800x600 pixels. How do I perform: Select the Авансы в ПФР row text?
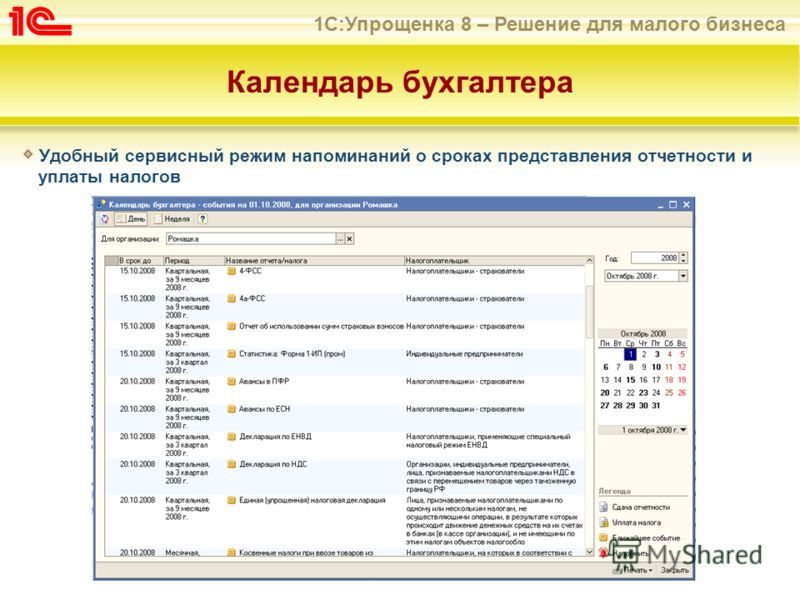click(264, 381)
